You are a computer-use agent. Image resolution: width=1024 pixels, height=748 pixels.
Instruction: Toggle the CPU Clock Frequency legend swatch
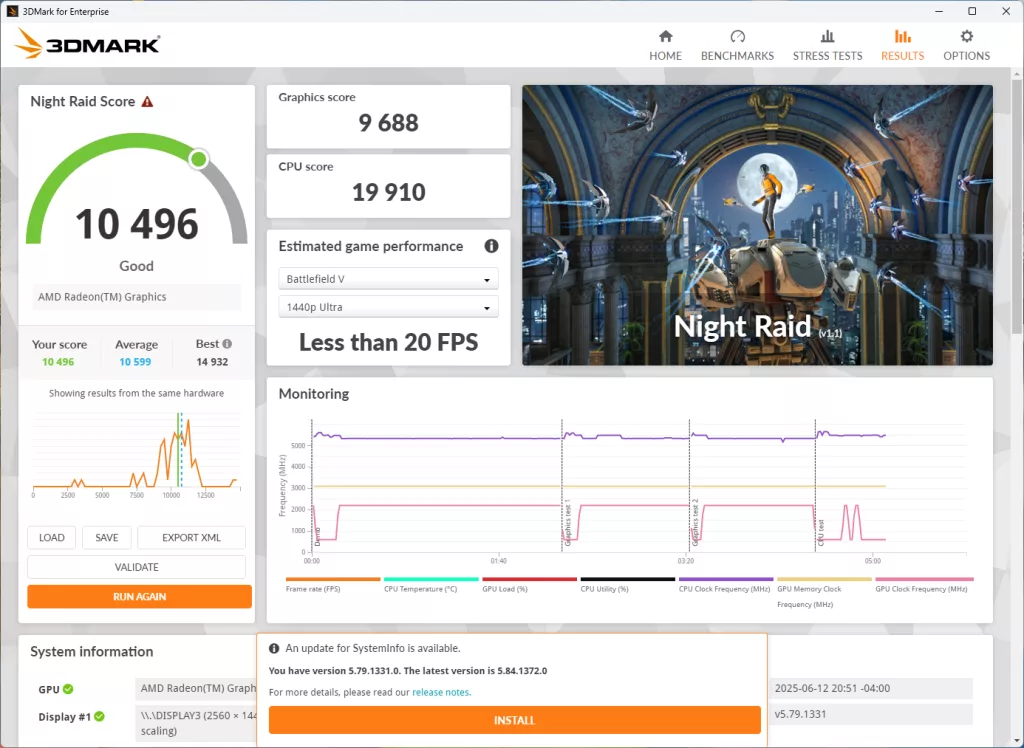[x=726, y=579]
